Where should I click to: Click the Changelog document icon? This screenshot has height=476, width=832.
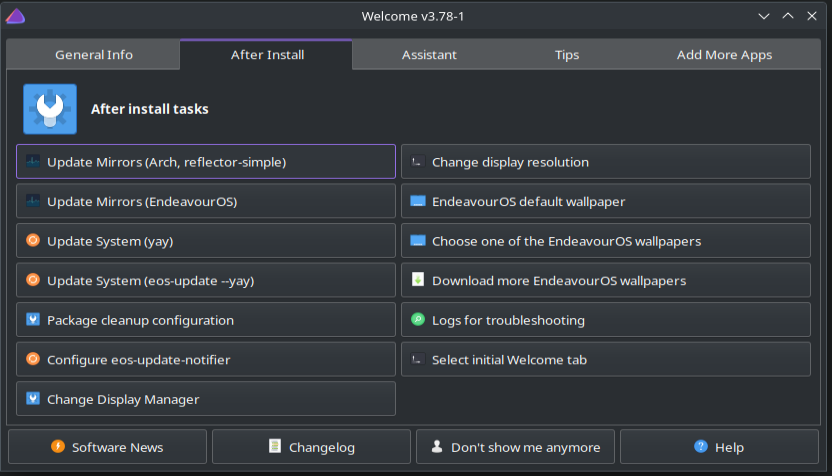(x=274, y=446)
